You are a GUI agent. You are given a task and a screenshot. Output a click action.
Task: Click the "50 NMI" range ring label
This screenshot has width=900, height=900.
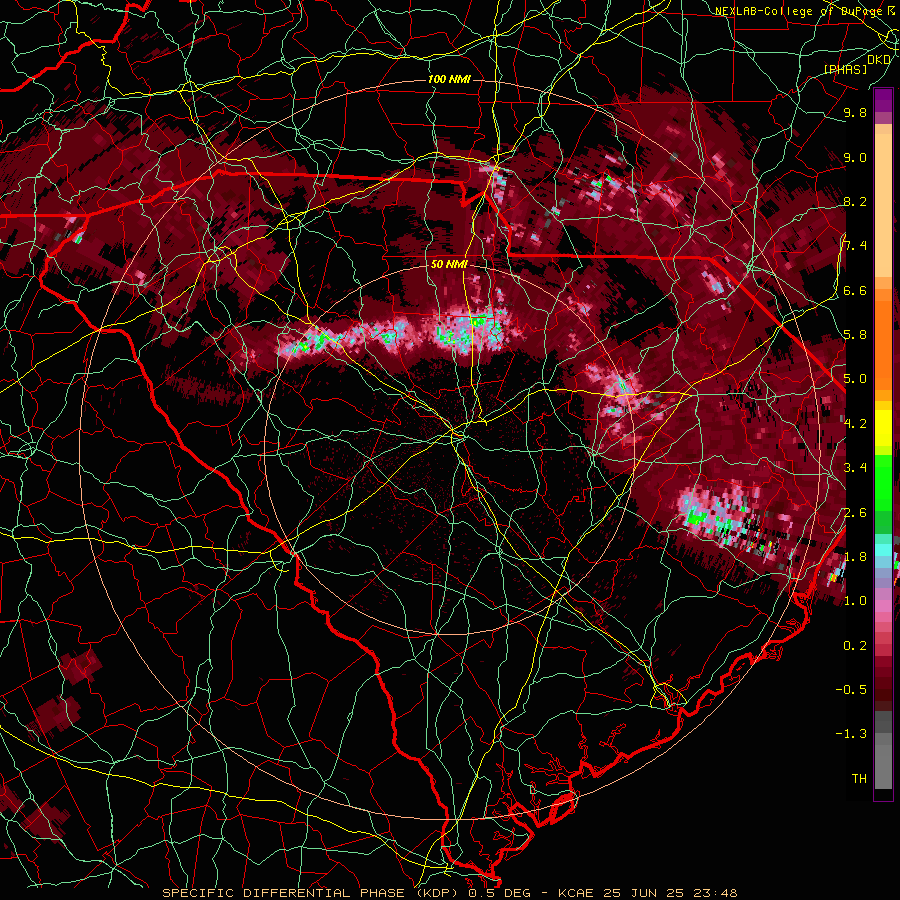tap(449, 265)
